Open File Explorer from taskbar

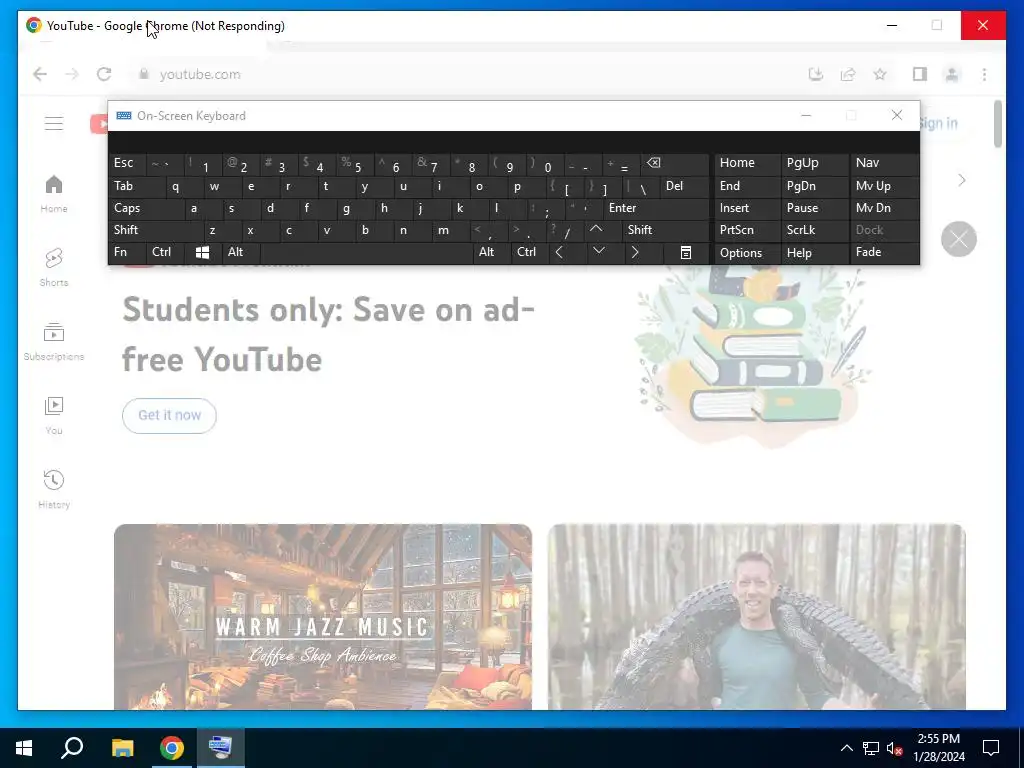pos(122,748)
